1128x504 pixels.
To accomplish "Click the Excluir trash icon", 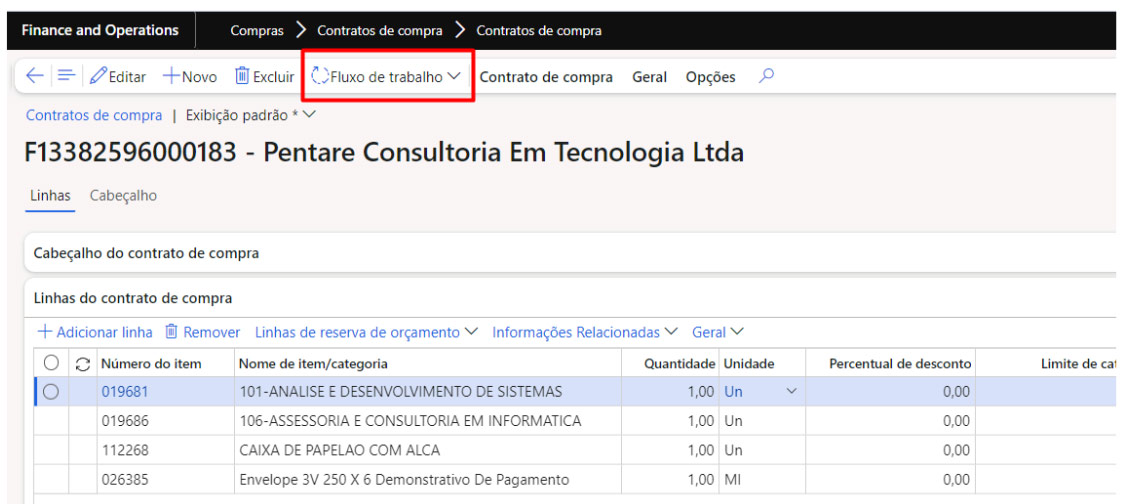I will point(242,77).
